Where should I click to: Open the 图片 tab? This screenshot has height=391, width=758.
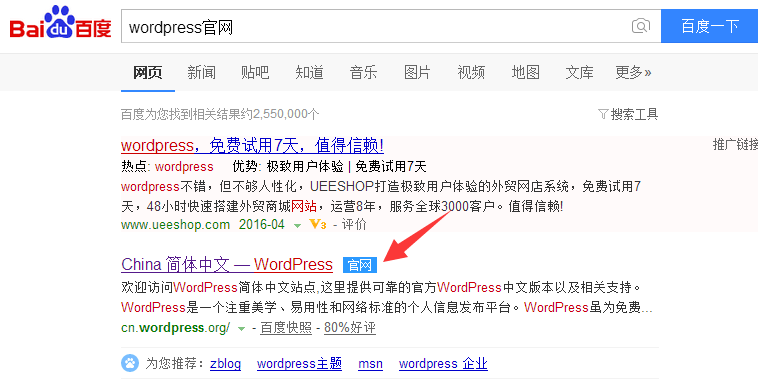click(417, 72)
